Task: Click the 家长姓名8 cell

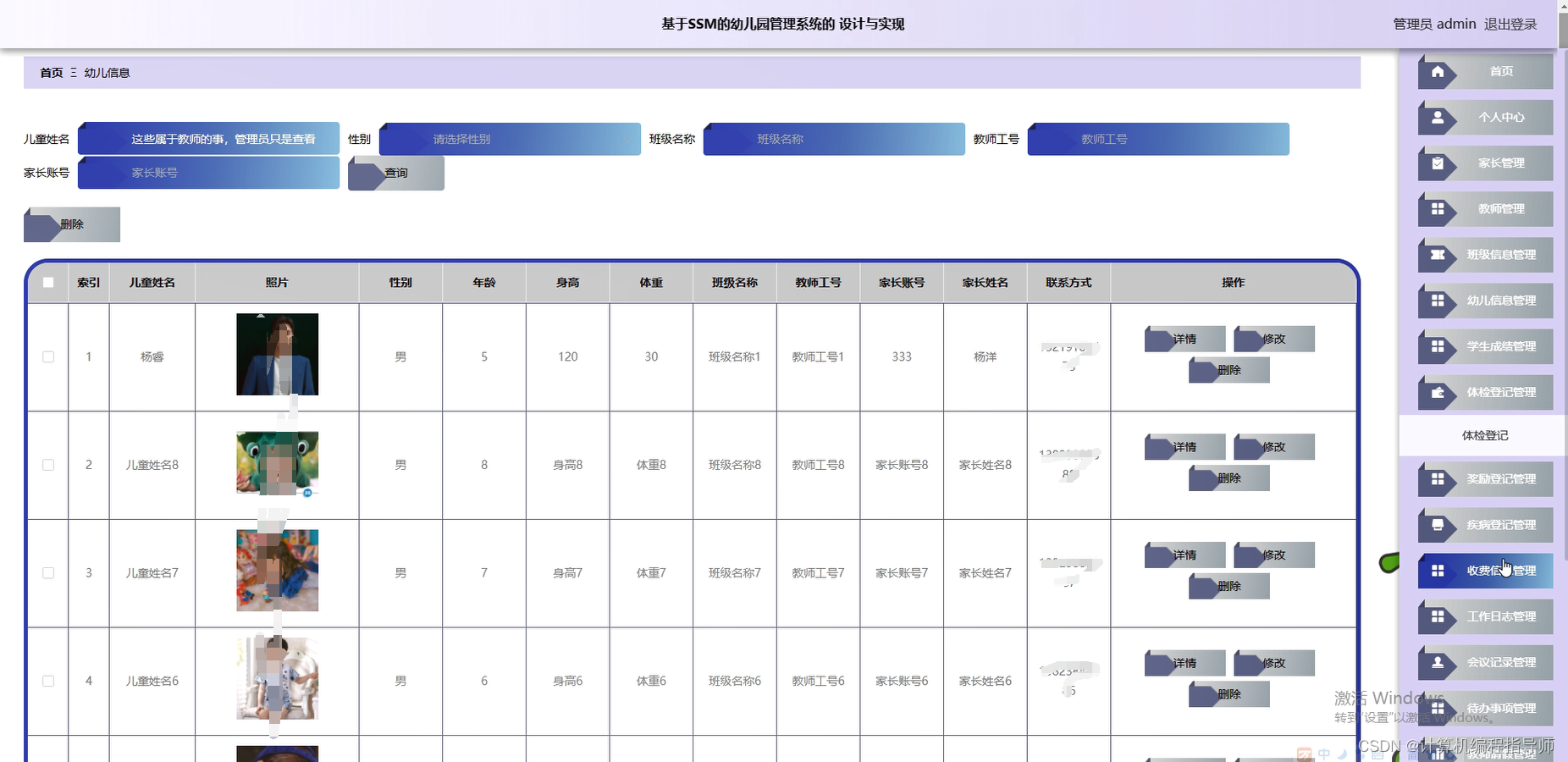Action: tap(986, 465)
